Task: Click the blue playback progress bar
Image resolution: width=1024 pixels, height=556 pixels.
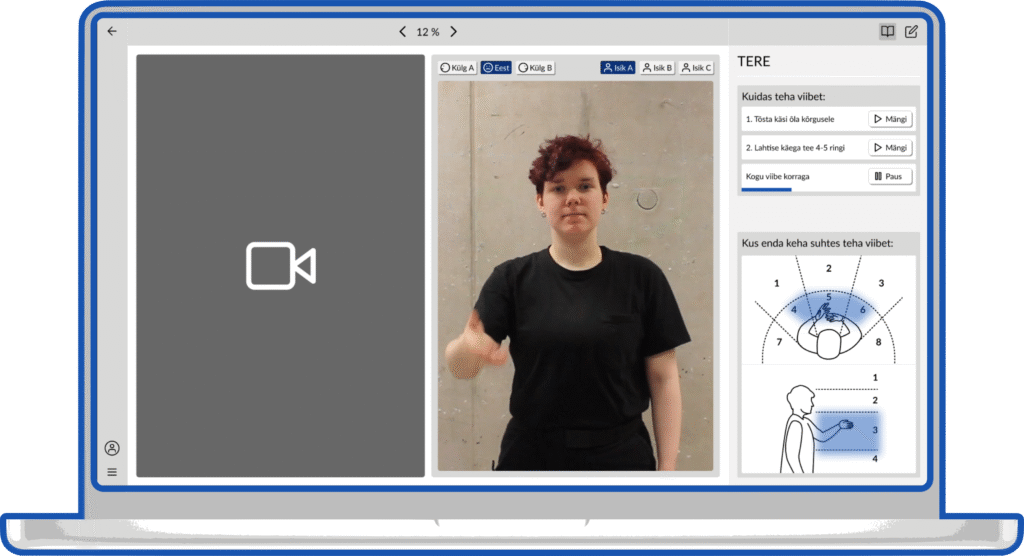Action: click(766, 188)
